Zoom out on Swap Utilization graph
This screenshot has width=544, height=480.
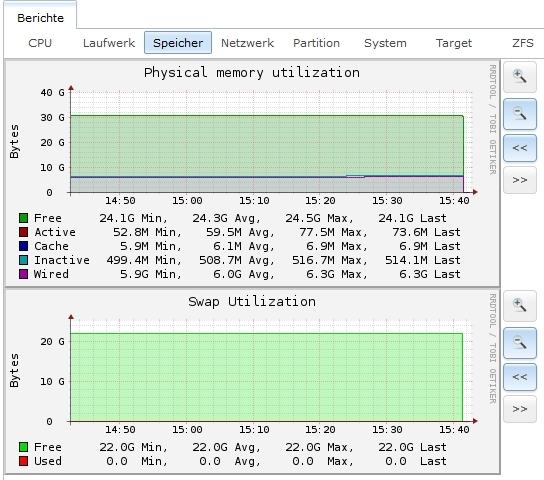(x=520, y=343)
